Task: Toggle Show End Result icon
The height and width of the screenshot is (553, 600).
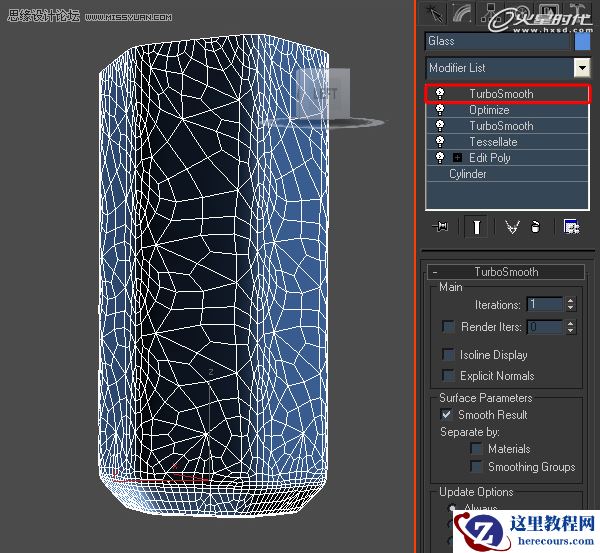Action: click(477, 228)
